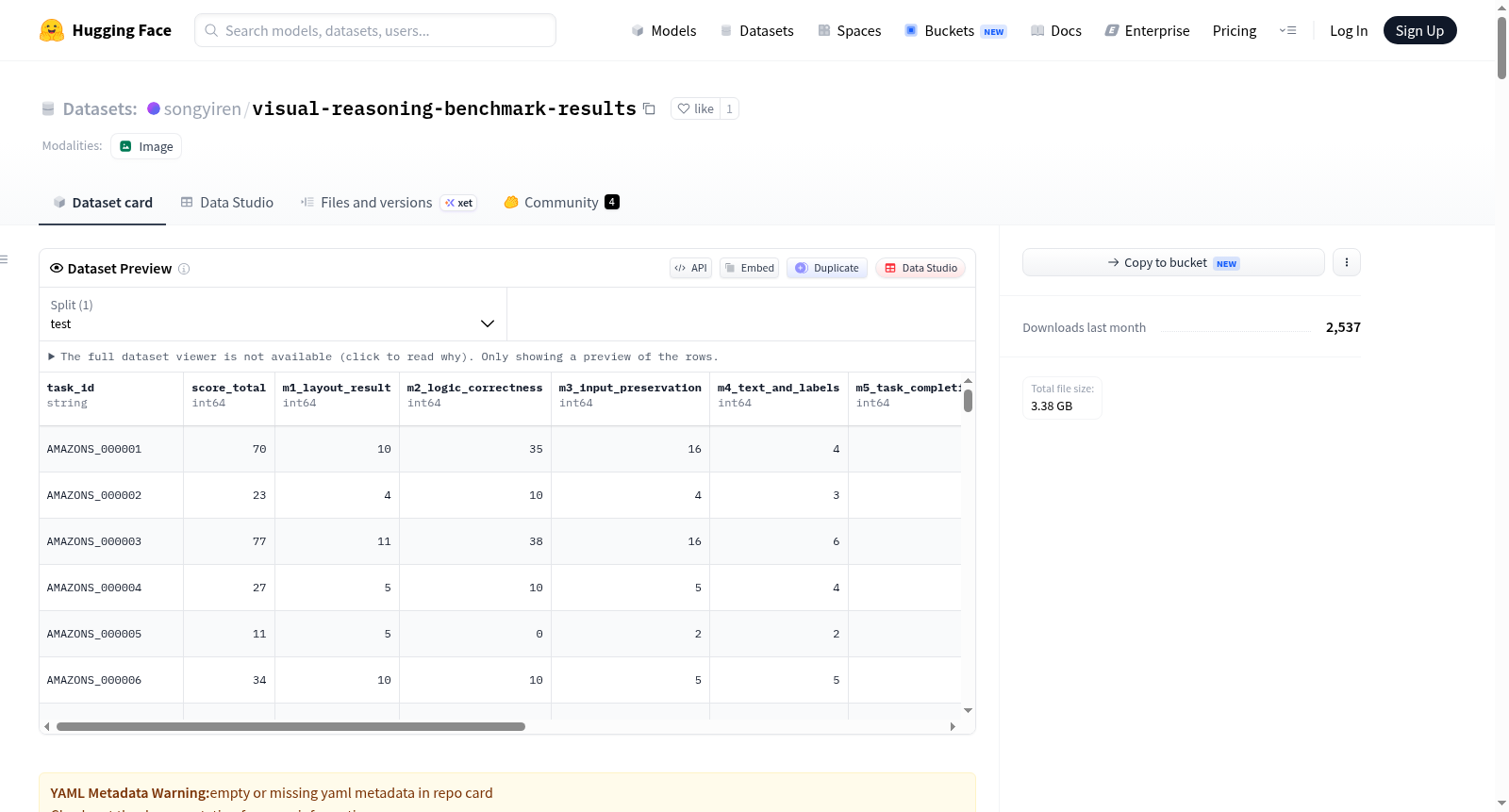The width and height of the screenshot is (1509, 812).
Task: Expand the full dataset viewer notice
Action: pos(384,356)
